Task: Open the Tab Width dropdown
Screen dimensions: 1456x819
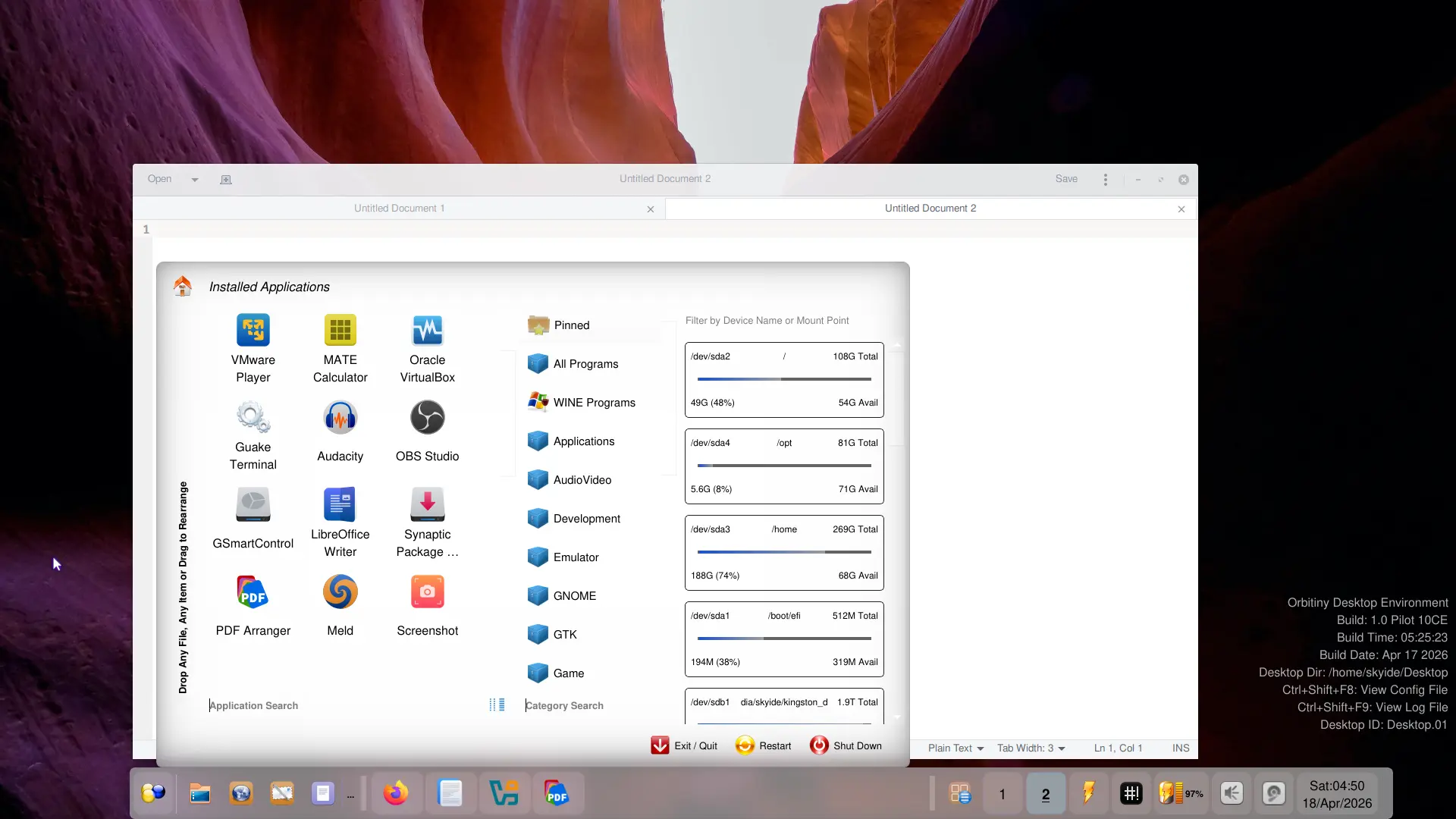Action: (1031, 748)
